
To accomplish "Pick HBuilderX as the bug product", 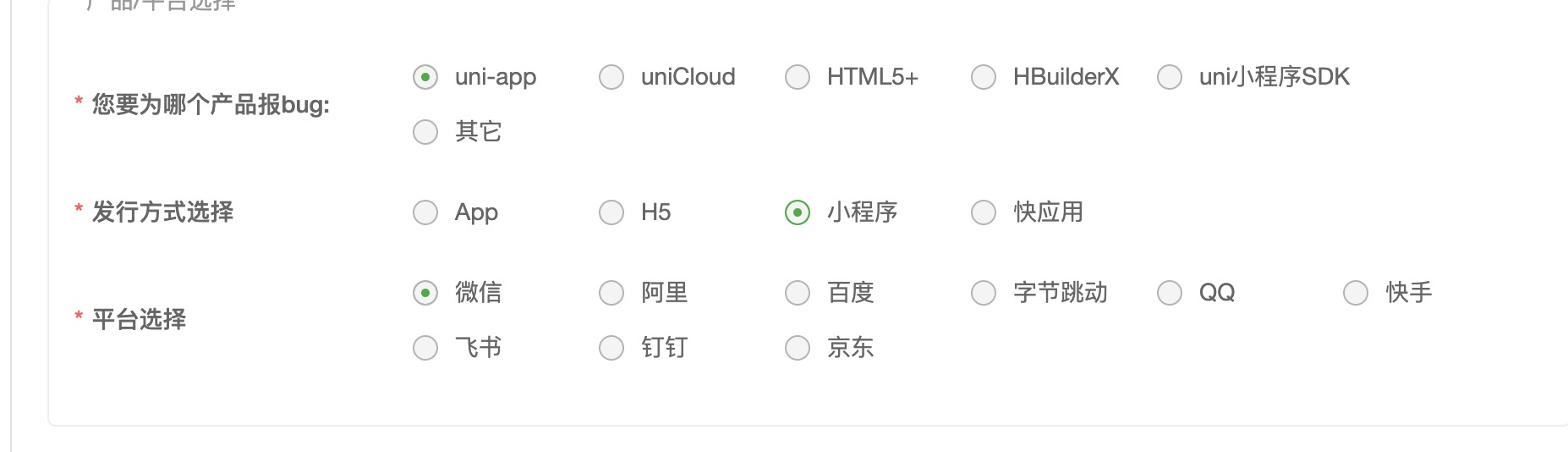I will [984, 77].
